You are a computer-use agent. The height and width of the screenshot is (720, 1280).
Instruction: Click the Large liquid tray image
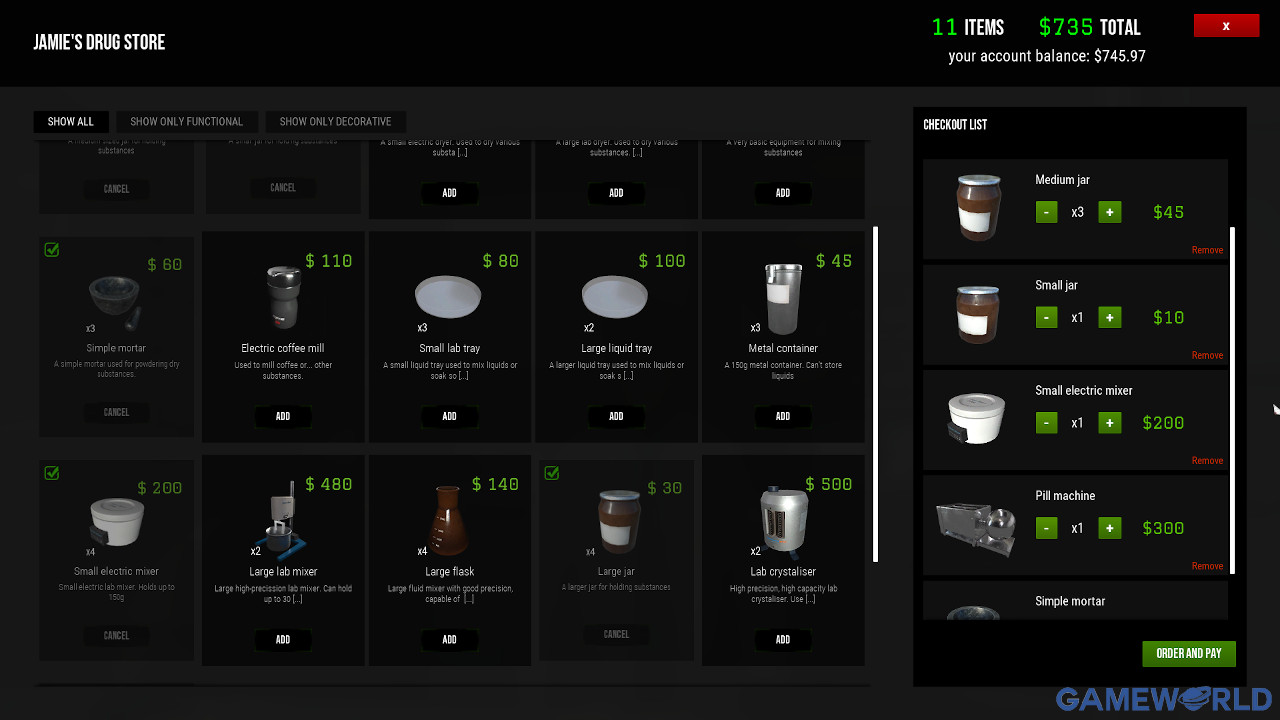615,297
